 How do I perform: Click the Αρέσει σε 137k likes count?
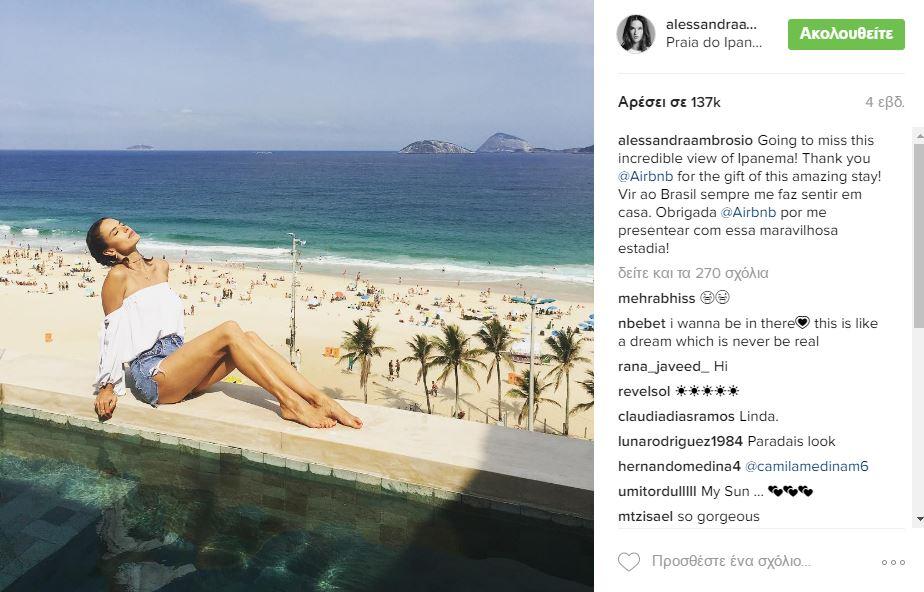click(669, 102)
